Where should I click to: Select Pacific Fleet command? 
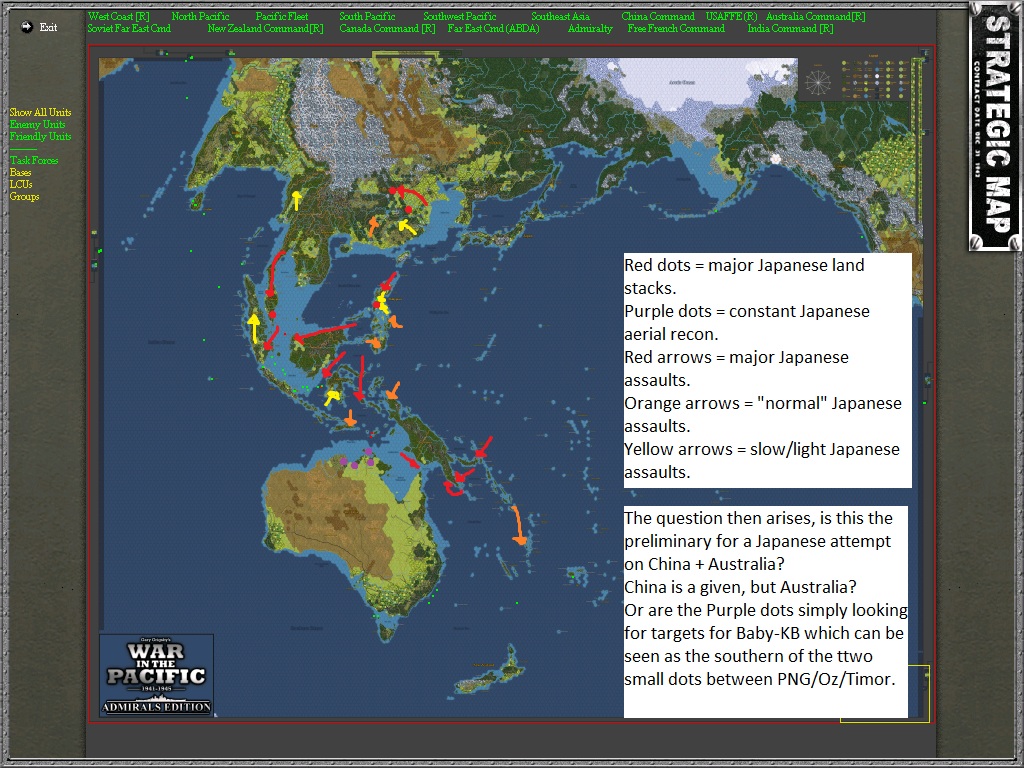click(x=281, y=16)
